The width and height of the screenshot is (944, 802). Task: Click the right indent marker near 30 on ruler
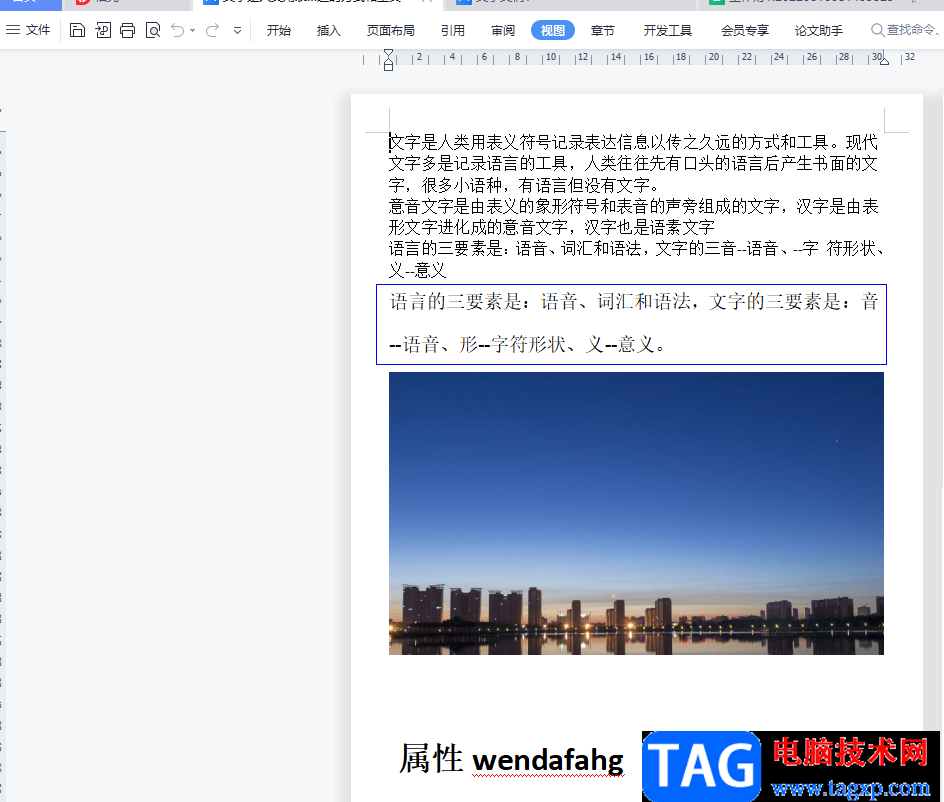point(884,61)
